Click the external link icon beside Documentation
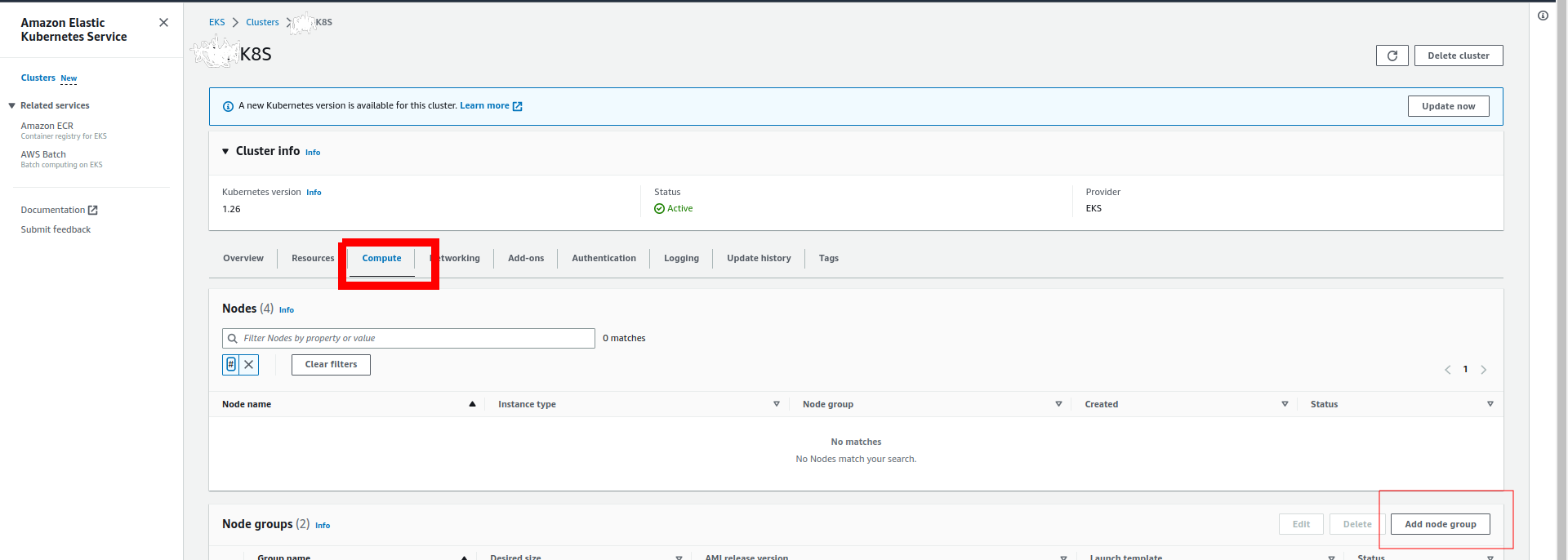Image resolution: width=1568 pixels, height=560 pixels. click(93, 211)
